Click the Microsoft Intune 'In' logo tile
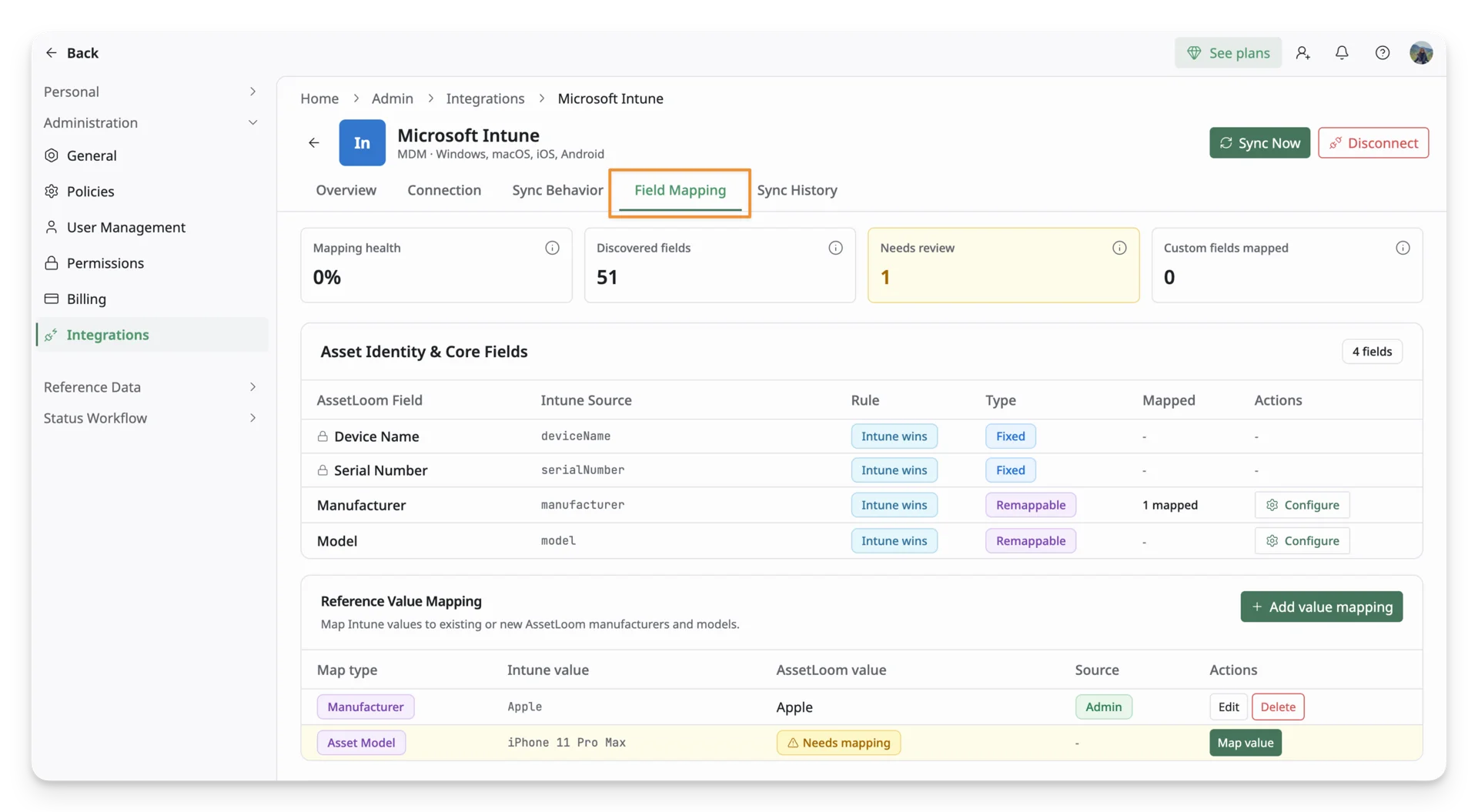This screenshot has width=1478, height=812. pyautogui.click(x=362, y=142)
